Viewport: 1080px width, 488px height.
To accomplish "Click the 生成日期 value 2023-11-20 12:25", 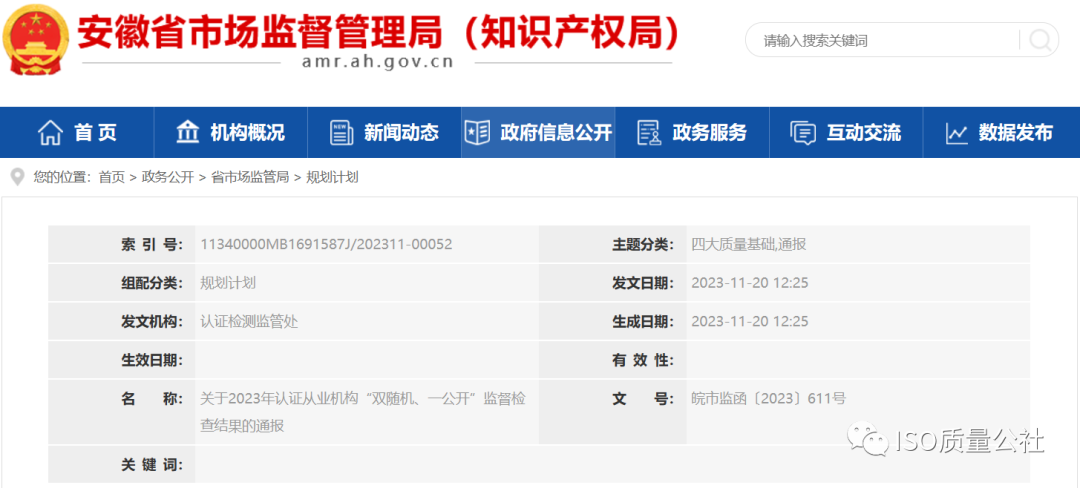I will tap(749, 321).
